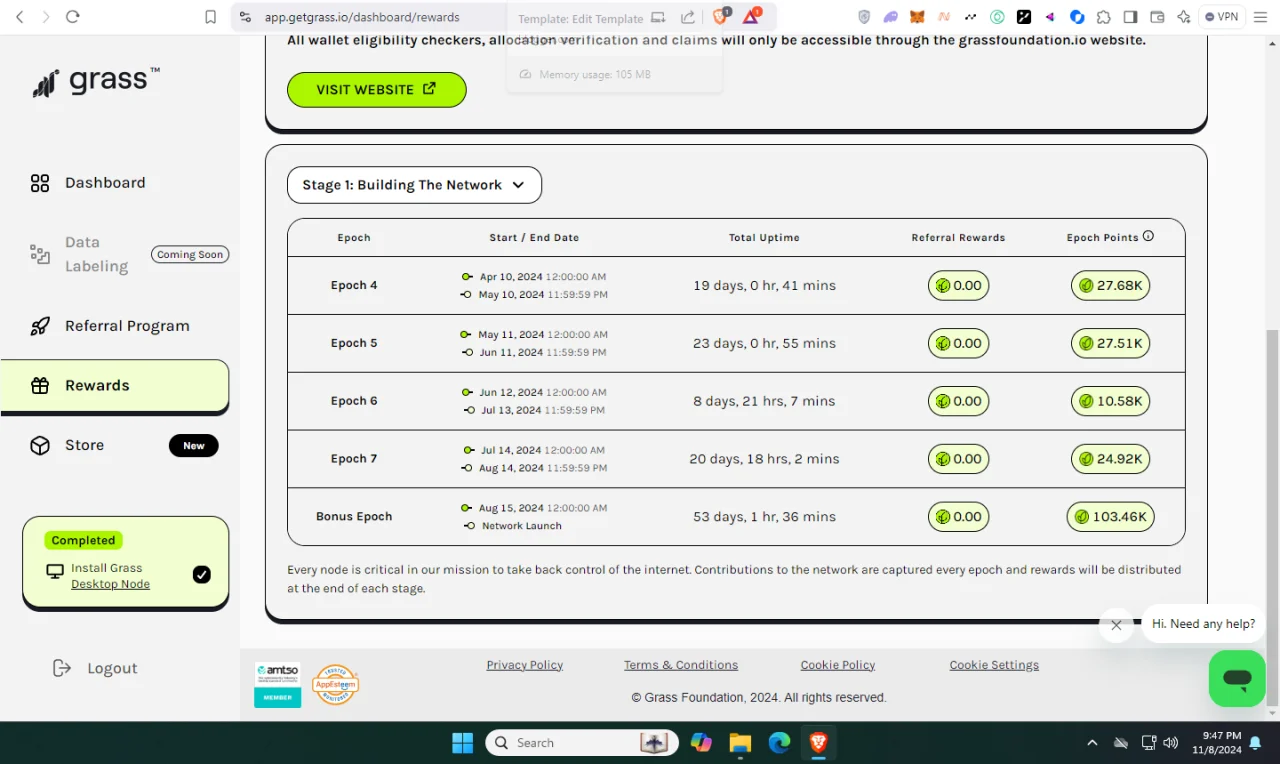Open the Brave Shields lion icon

pyautogui.click(x=720, y=17)
